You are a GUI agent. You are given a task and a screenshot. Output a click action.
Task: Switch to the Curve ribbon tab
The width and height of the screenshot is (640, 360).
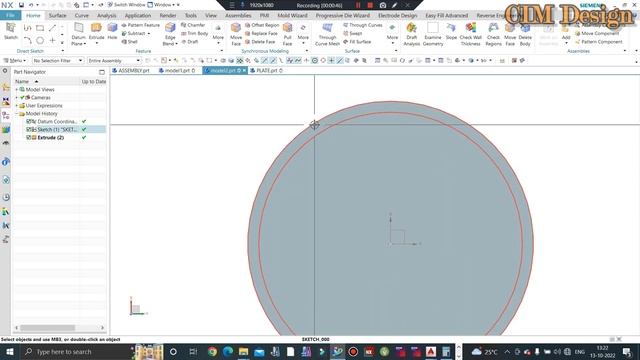click(82, 16)
